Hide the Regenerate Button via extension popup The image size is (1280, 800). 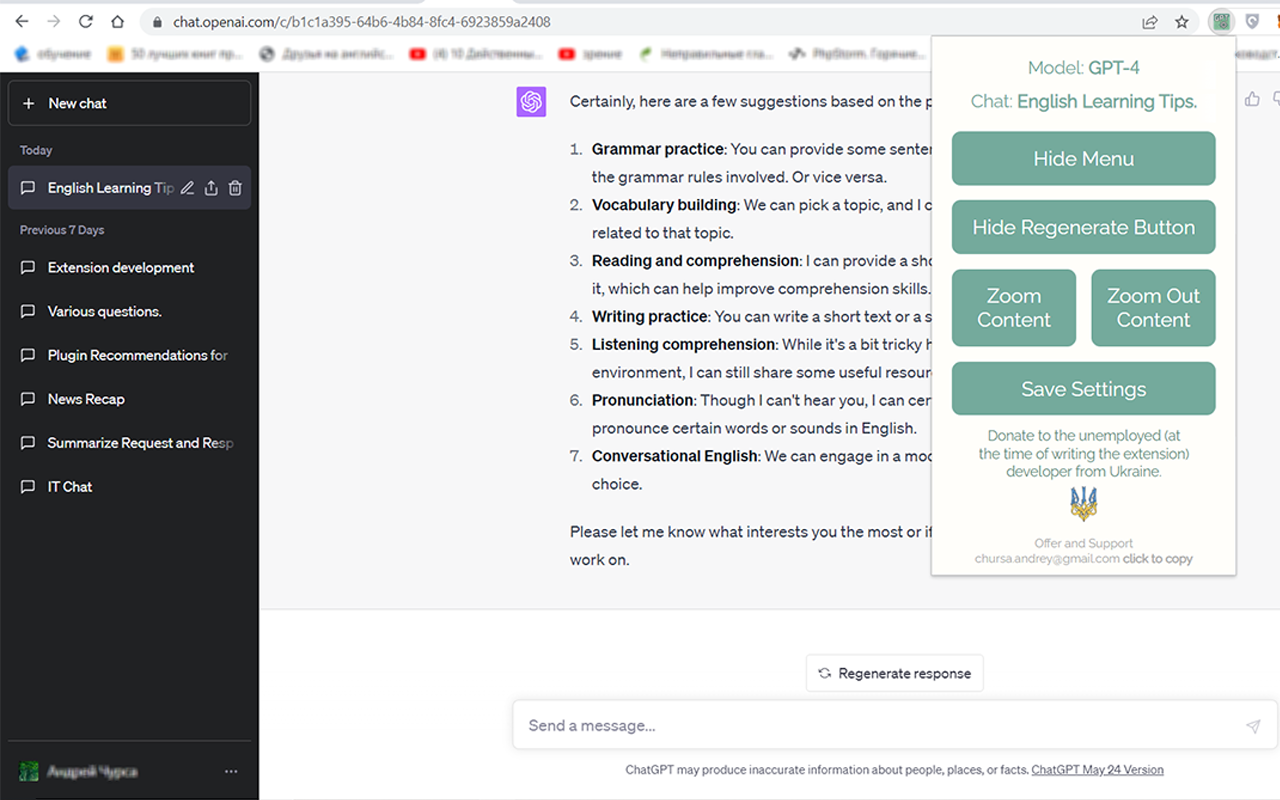pos(1083,227)
